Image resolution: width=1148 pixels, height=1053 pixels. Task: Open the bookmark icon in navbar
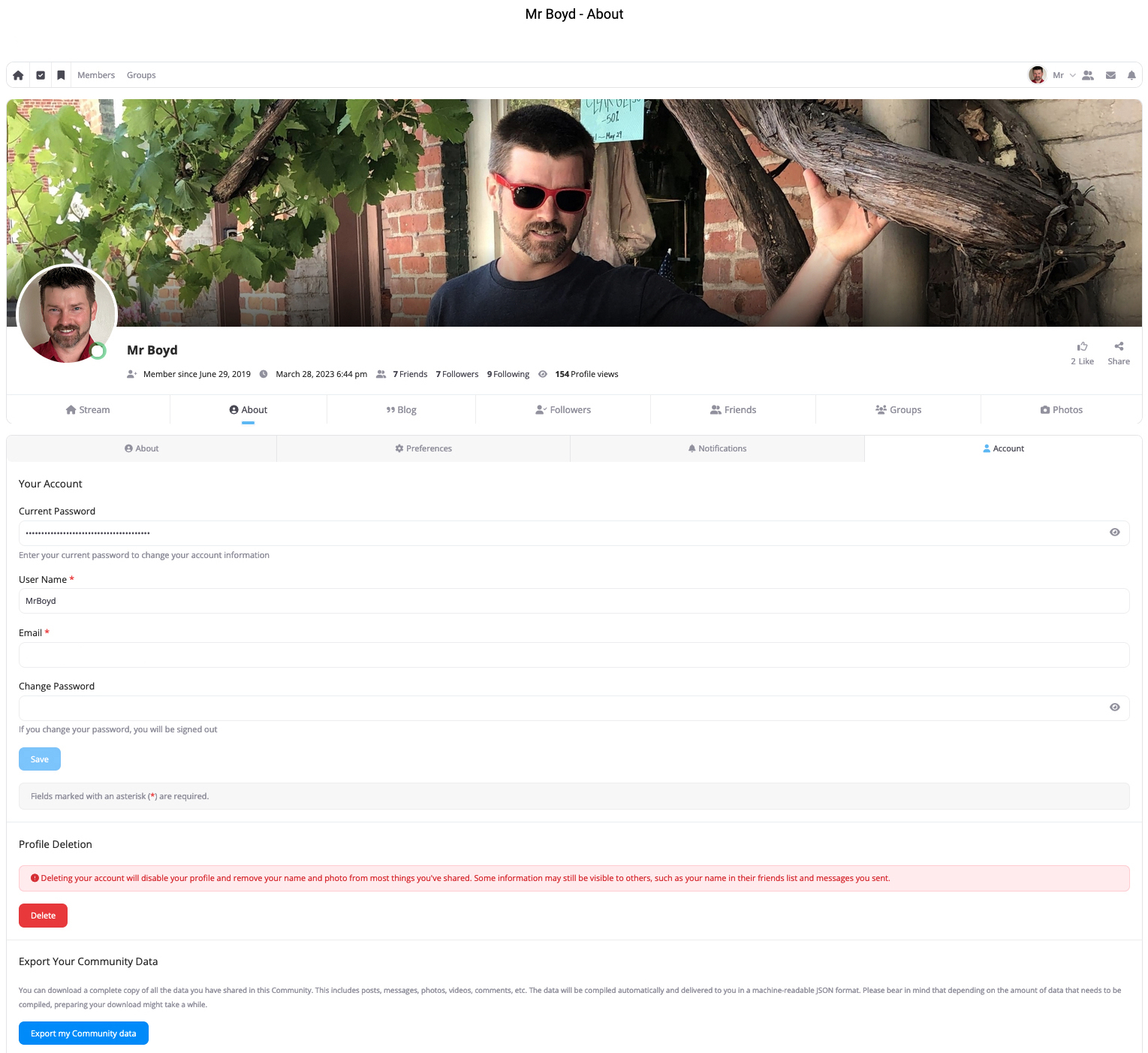click(x=62, y=75)
